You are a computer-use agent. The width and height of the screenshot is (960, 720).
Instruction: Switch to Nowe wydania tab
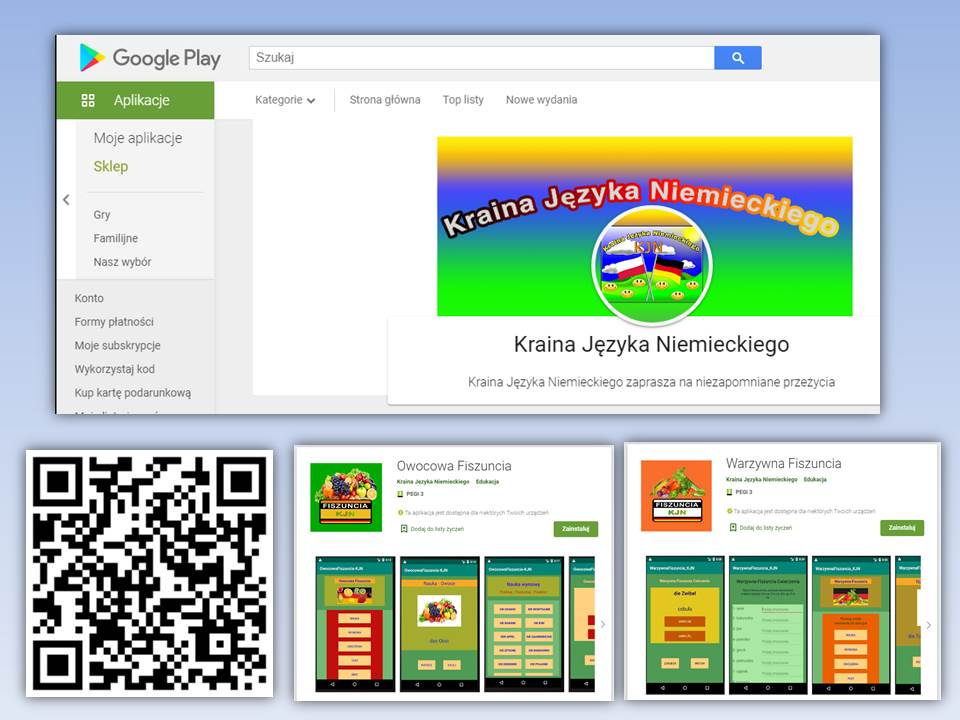[541, 100]
